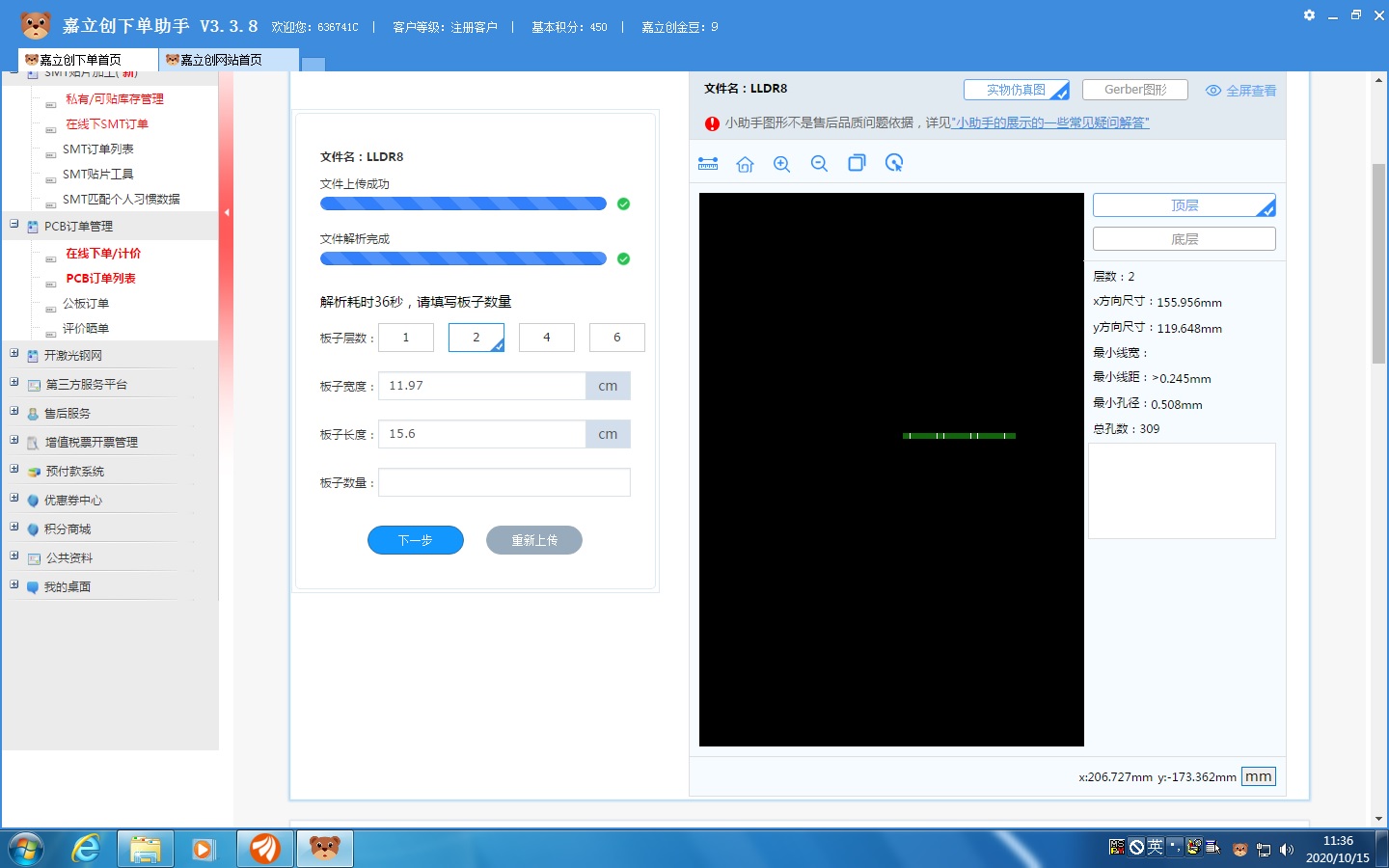Click 文件上传成功 progress bar
Image resolution: width=1389 pixels, height=868 pixels.
pyautogui.click(x=463, y=203)
